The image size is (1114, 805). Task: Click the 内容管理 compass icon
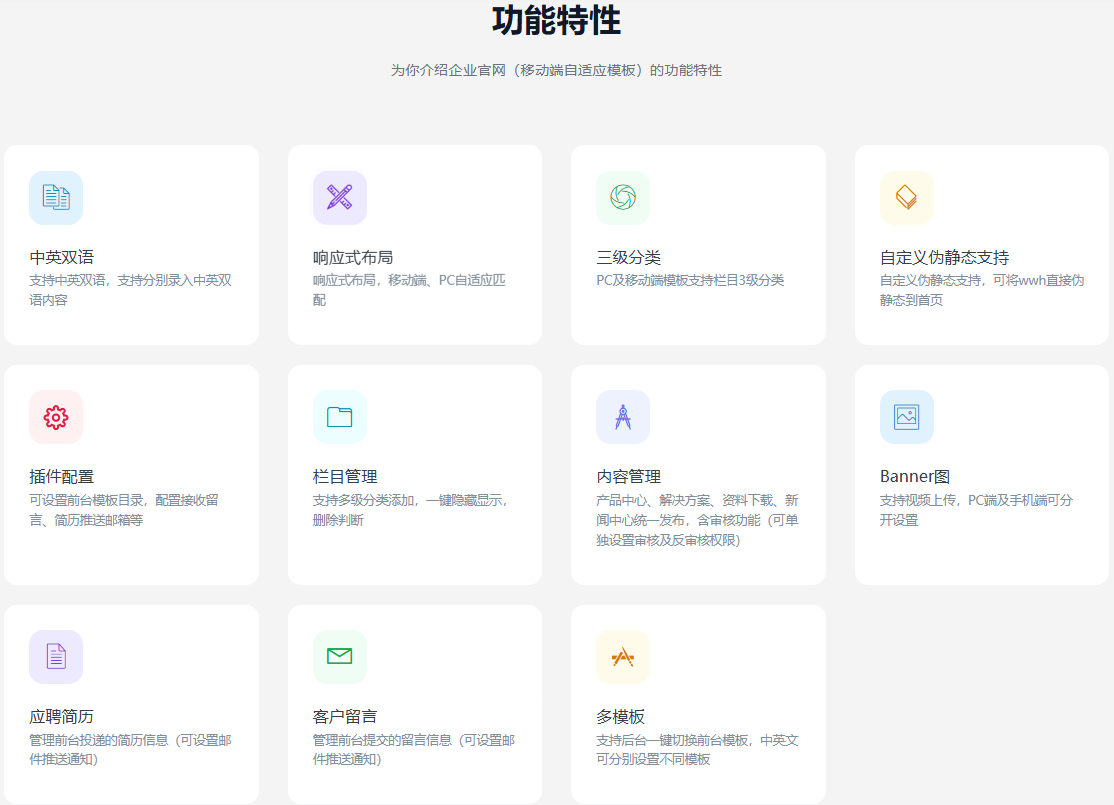623,417
